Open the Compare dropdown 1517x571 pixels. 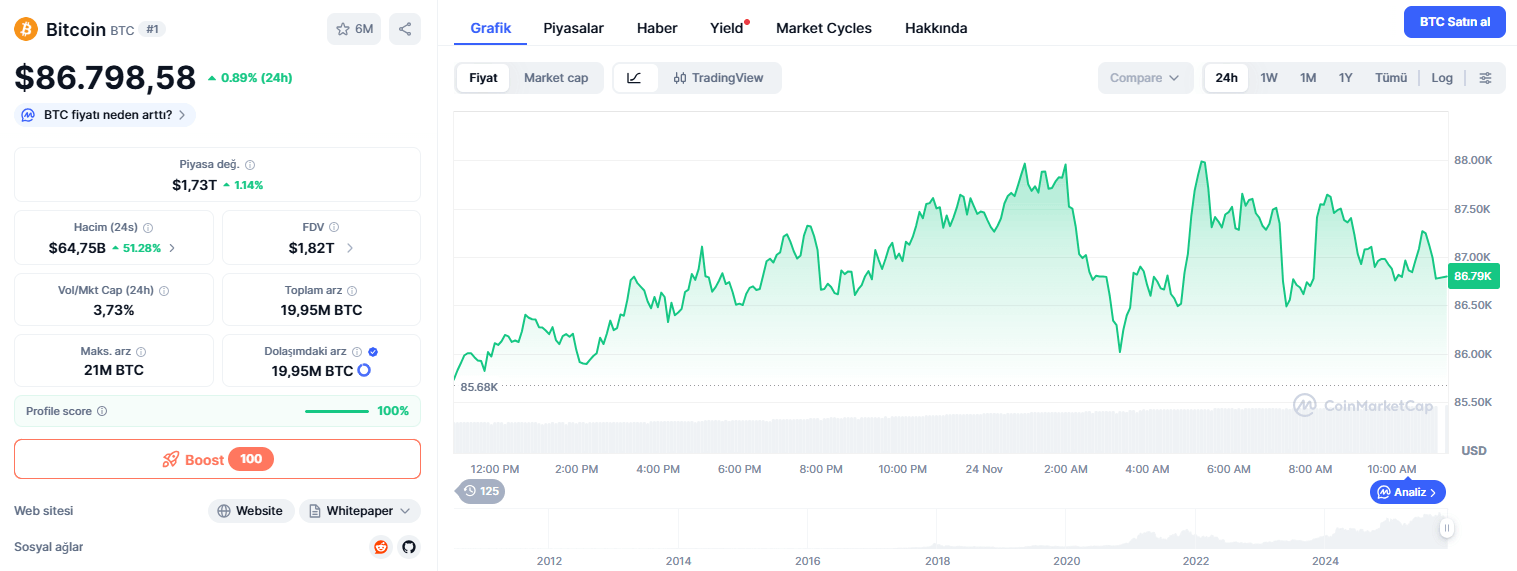[x=1145, y=78]
